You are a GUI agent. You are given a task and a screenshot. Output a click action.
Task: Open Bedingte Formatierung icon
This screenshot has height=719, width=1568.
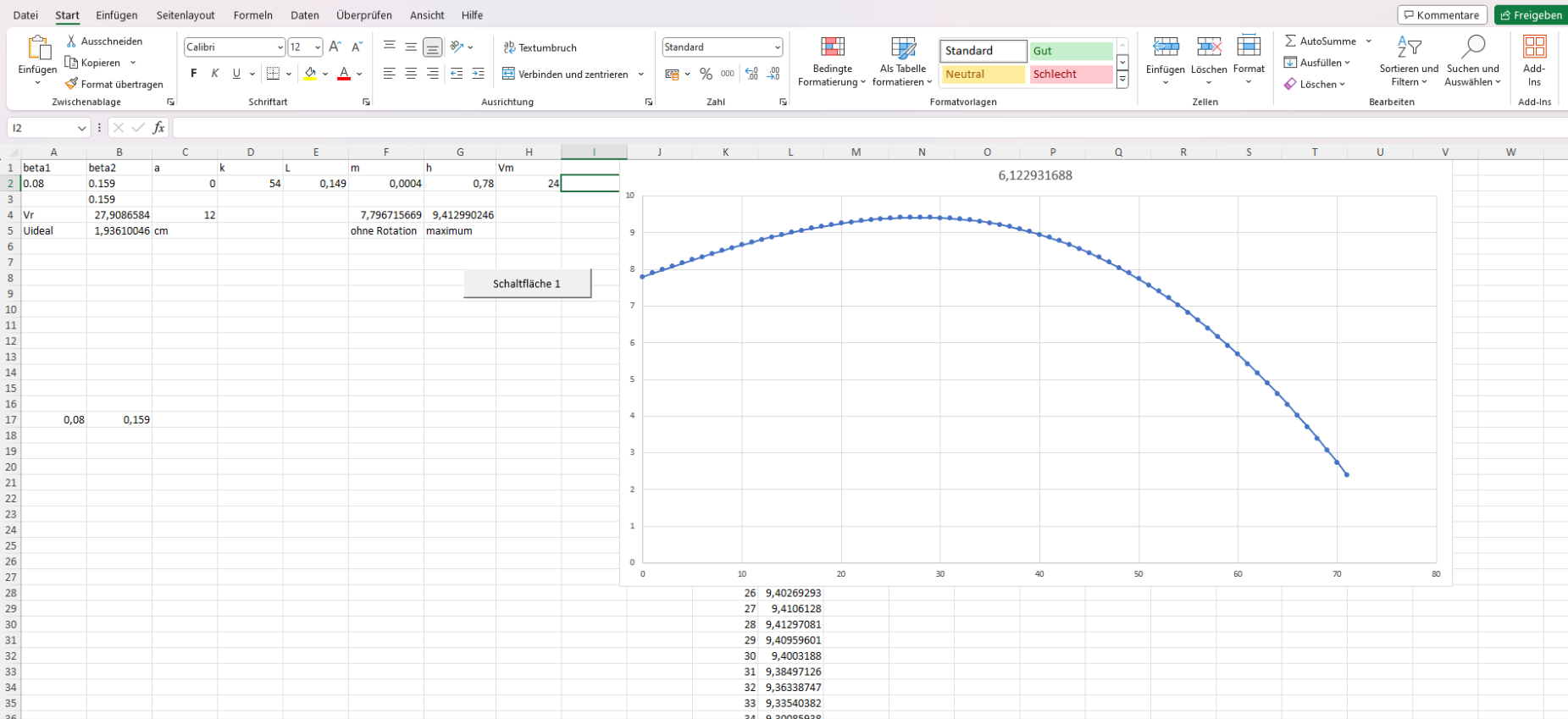(x=832, y=48)
